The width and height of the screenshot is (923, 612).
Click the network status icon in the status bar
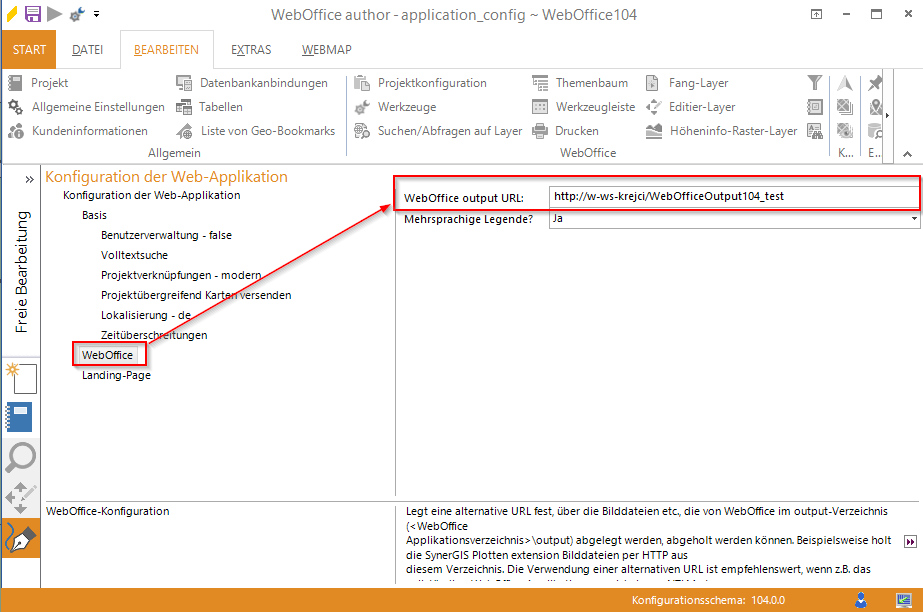click(x=902, y=599)
